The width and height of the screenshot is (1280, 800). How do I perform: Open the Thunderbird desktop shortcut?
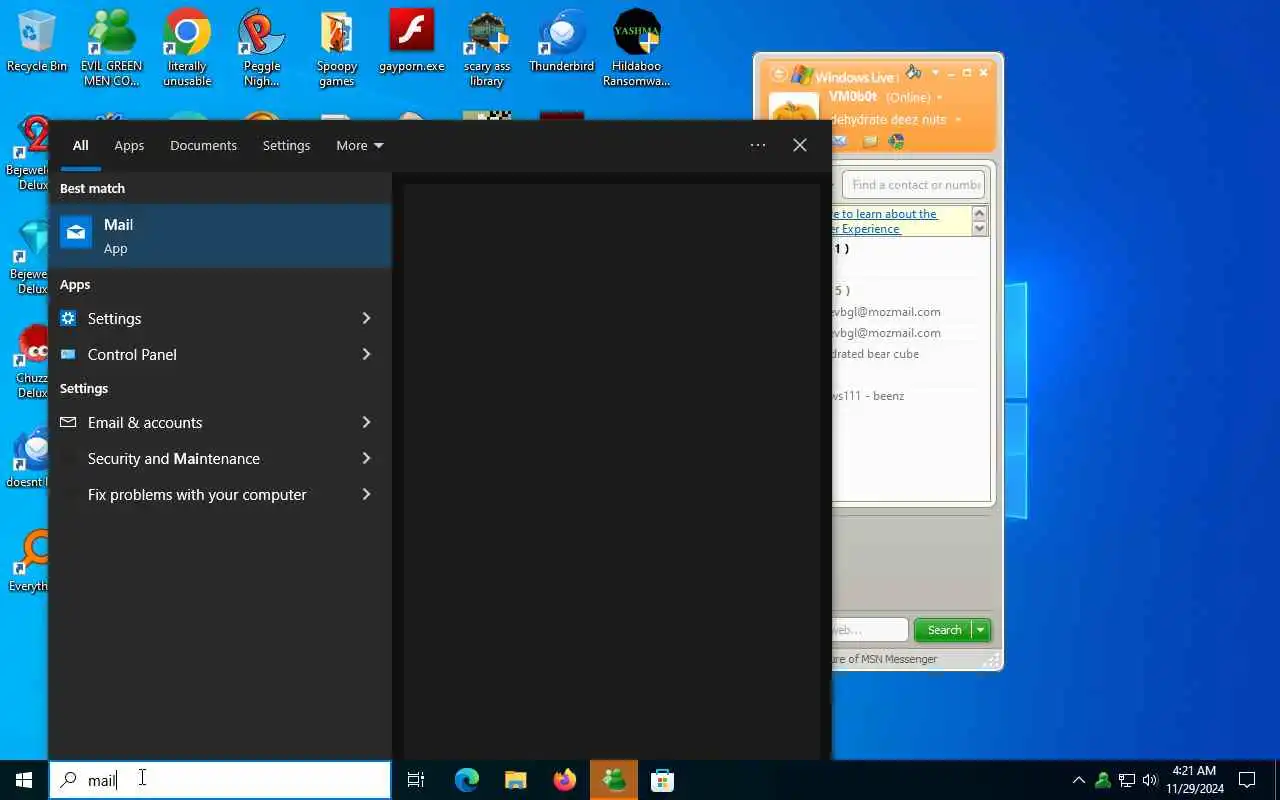pyautogui.click(x=561, y=42)
